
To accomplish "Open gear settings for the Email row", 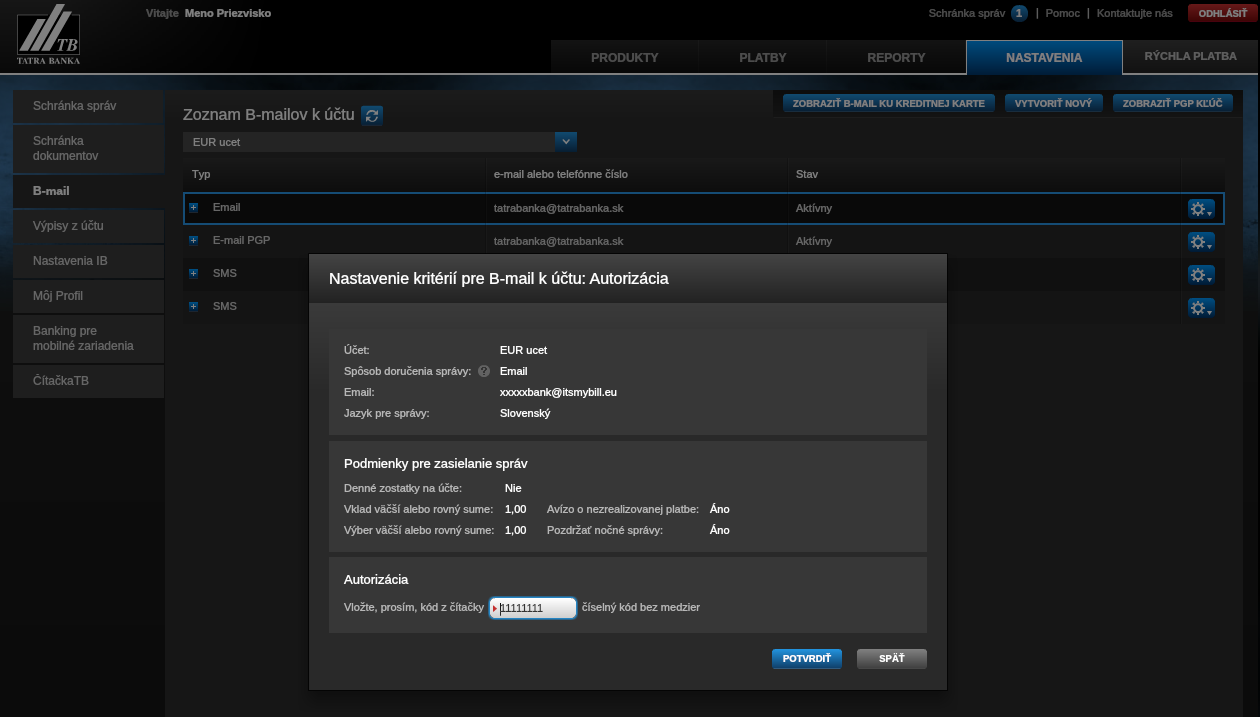I will (x=1200, y=208).
